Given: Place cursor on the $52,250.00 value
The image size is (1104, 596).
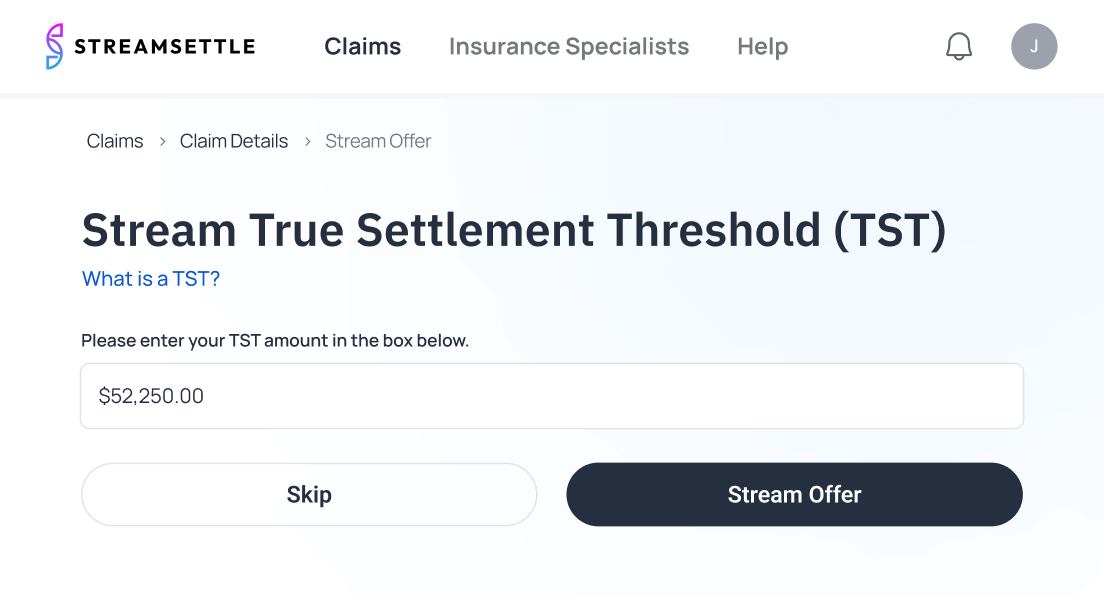Looking at the screenshot, I should coord(151,396).
